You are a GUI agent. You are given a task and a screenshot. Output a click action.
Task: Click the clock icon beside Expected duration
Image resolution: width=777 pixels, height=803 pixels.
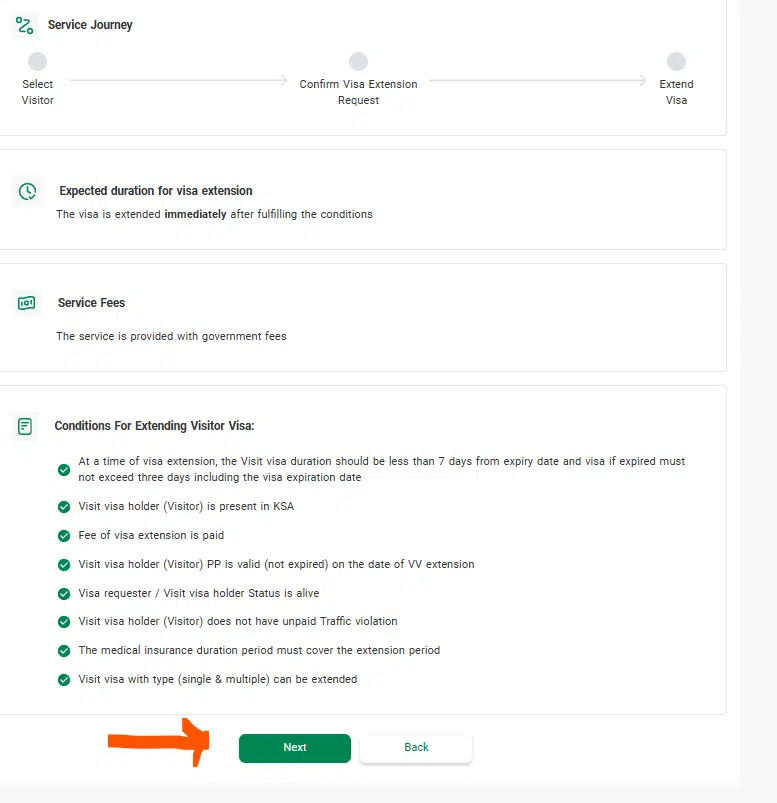coord(27,191)
